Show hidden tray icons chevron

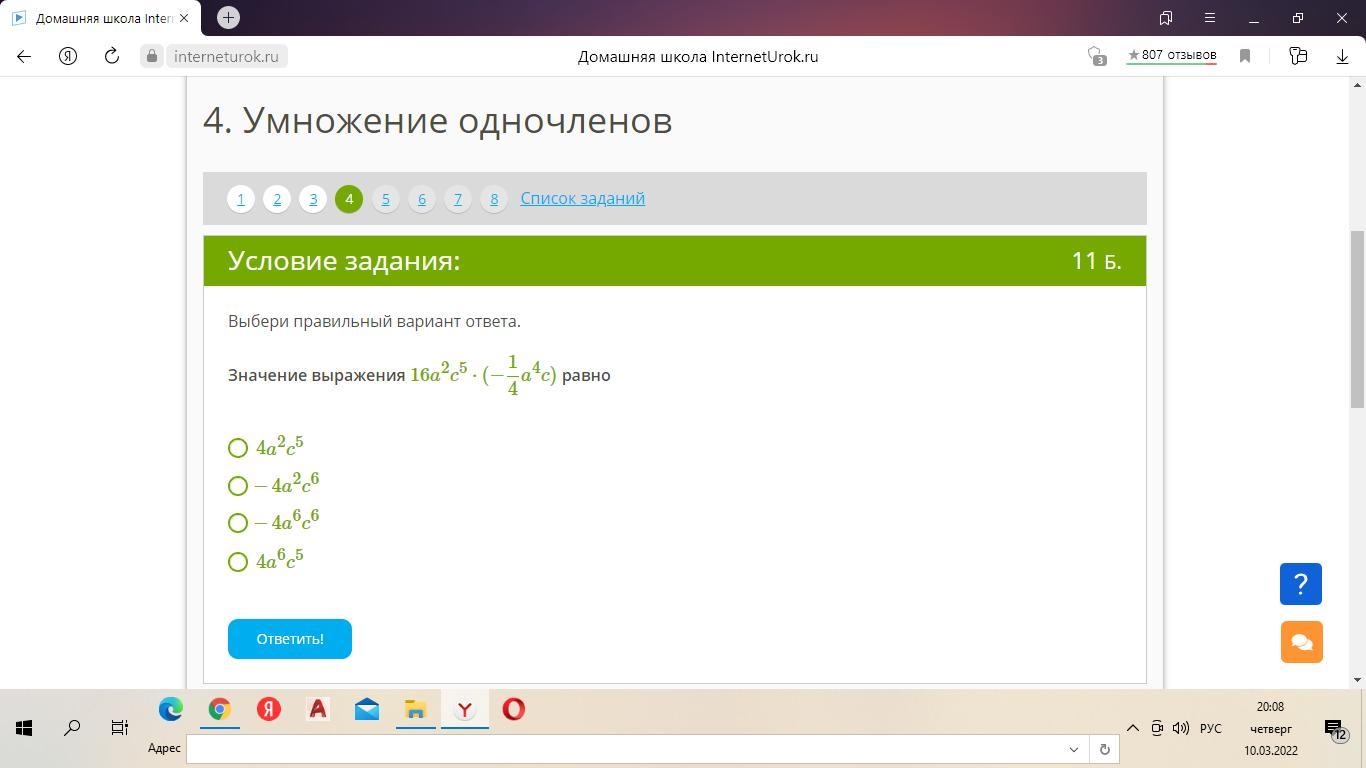click(x=1133, y=728)
